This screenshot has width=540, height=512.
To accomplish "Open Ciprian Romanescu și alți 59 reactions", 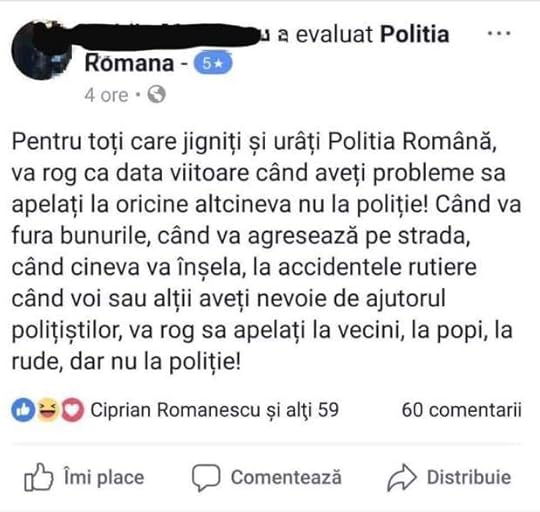I will [x=215, y=410].
